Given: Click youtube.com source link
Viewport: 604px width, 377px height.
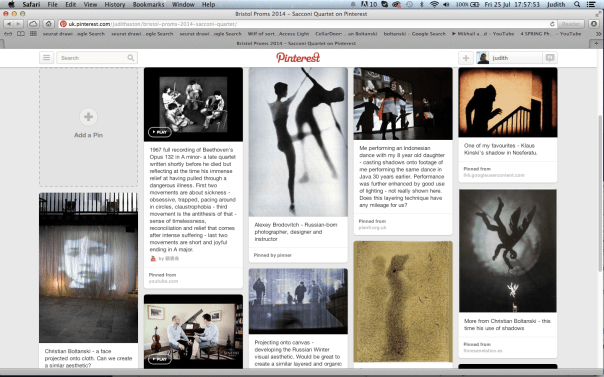Looking at the screenshot, I should point(163,281).
